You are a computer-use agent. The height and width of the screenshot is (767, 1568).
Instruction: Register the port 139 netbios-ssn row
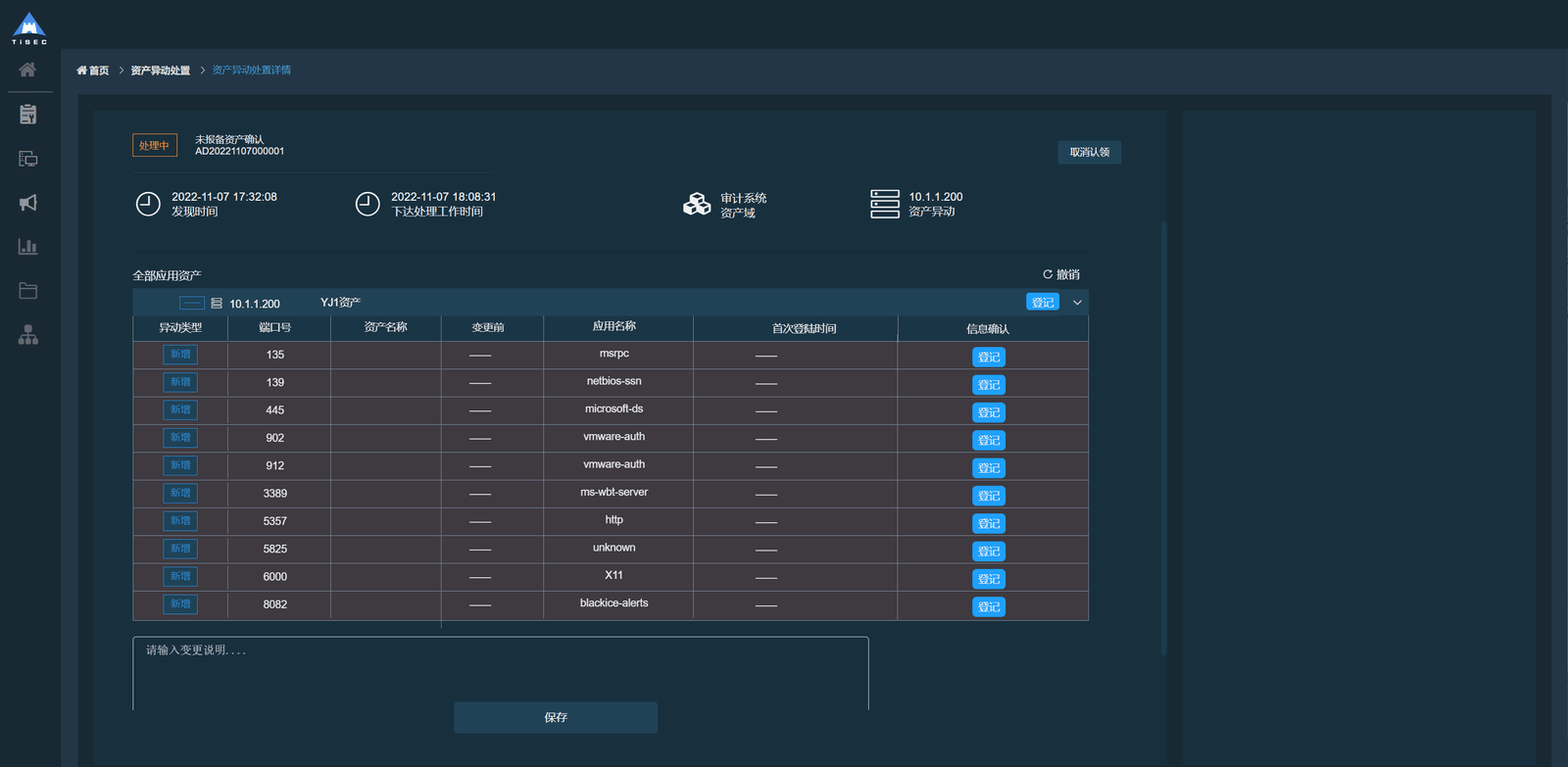click(989, 385)
